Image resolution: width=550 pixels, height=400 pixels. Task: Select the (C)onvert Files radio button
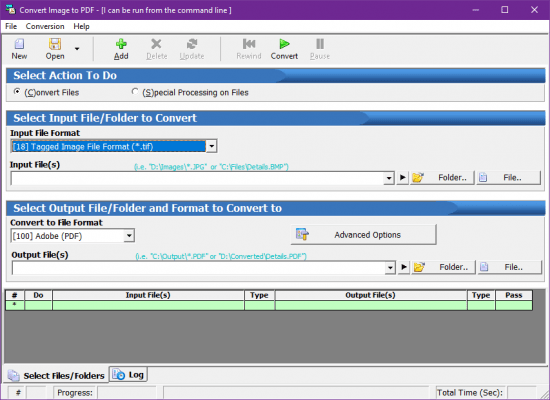click(x=16, y=92)
